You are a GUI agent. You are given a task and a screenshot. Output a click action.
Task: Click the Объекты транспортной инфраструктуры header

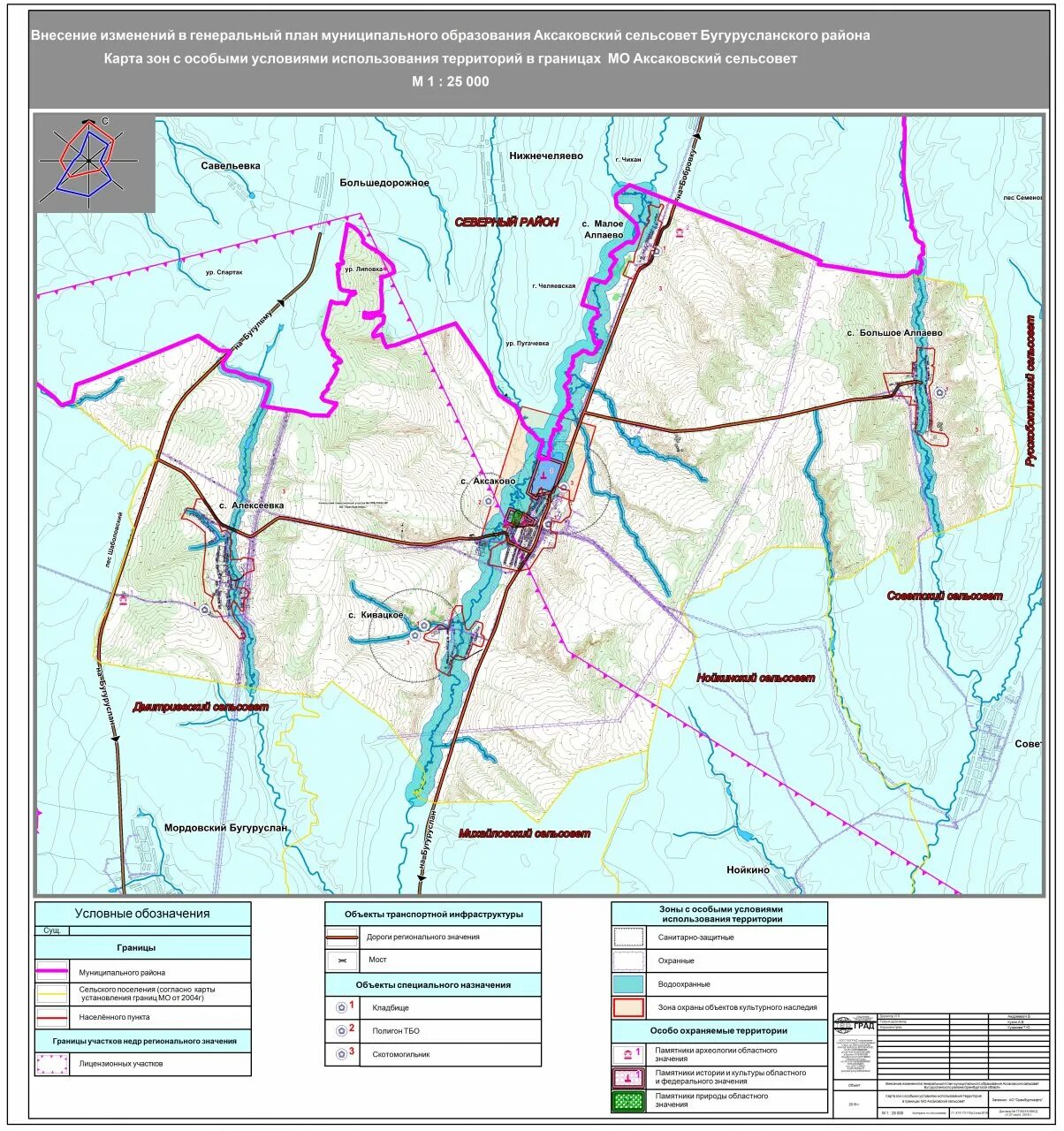tap(433, 914)
